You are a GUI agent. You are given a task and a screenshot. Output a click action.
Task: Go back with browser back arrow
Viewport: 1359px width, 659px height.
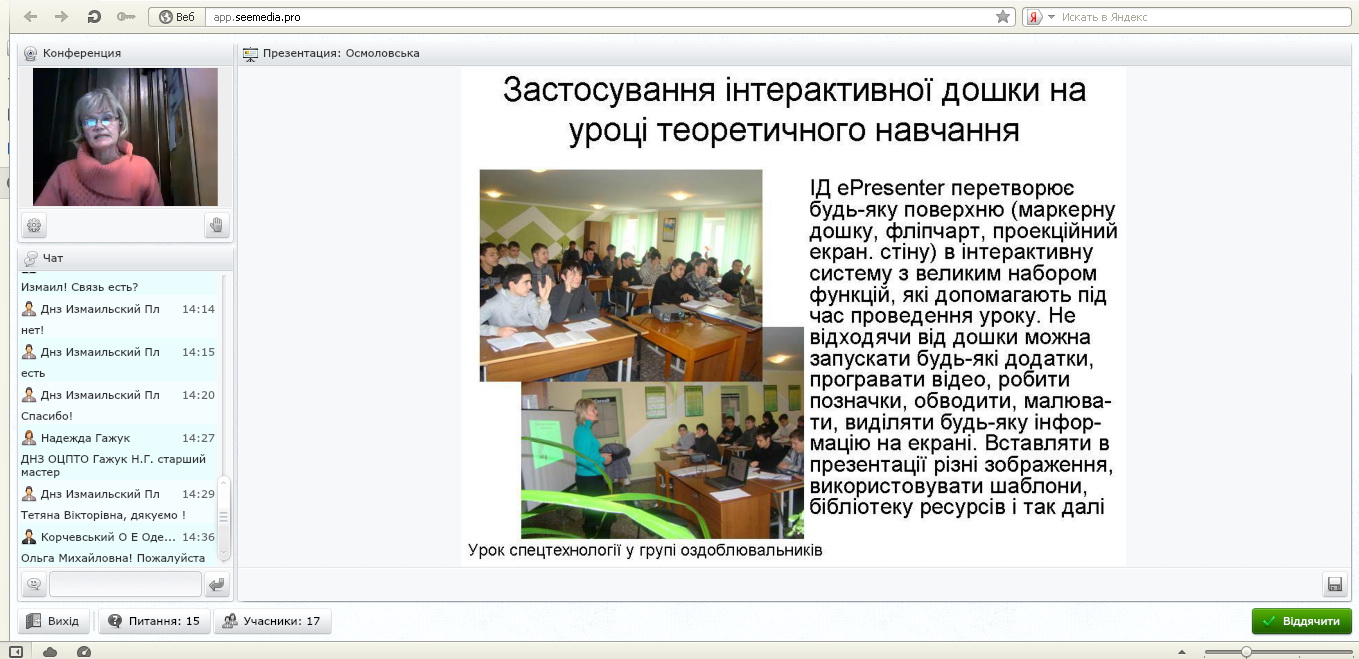pyautogui.click(x=30, y=17)
